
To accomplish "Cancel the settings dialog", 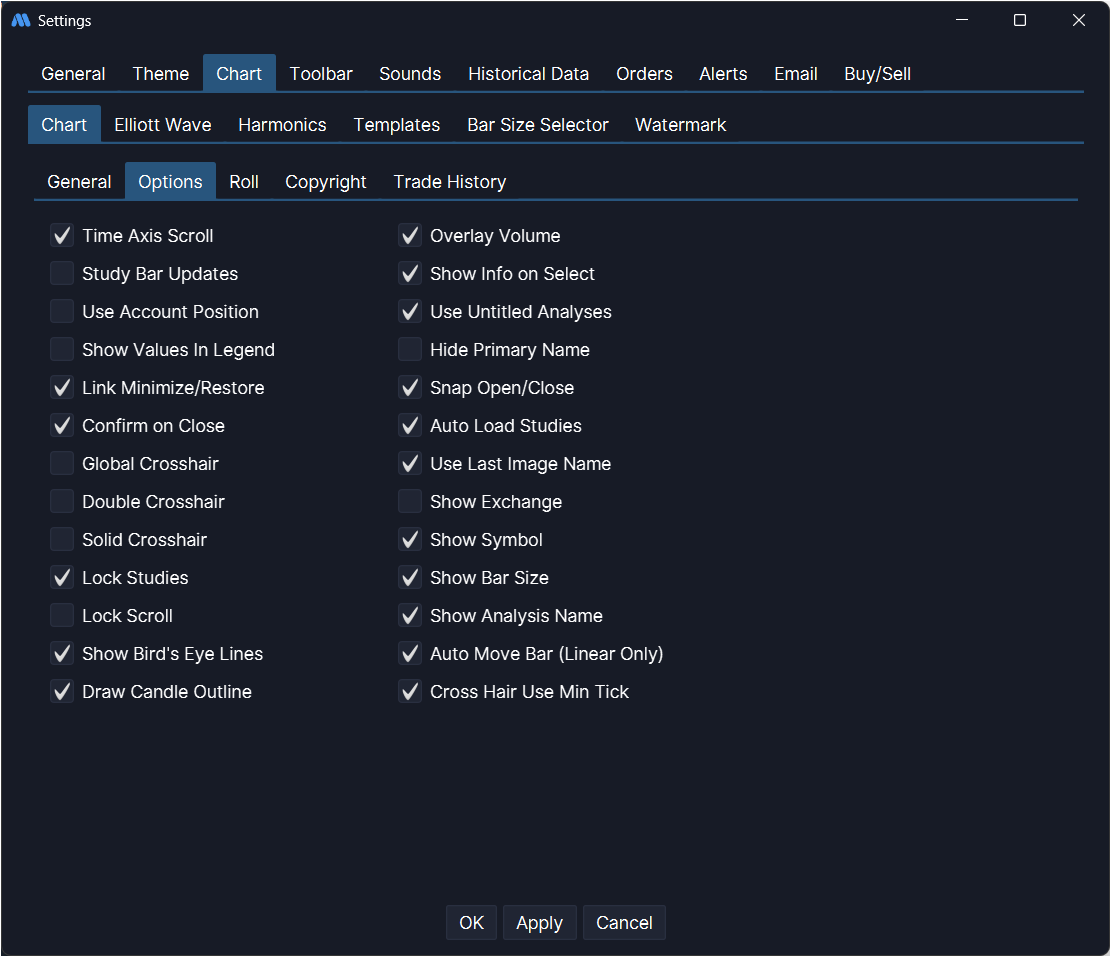I will pos(624,923).
